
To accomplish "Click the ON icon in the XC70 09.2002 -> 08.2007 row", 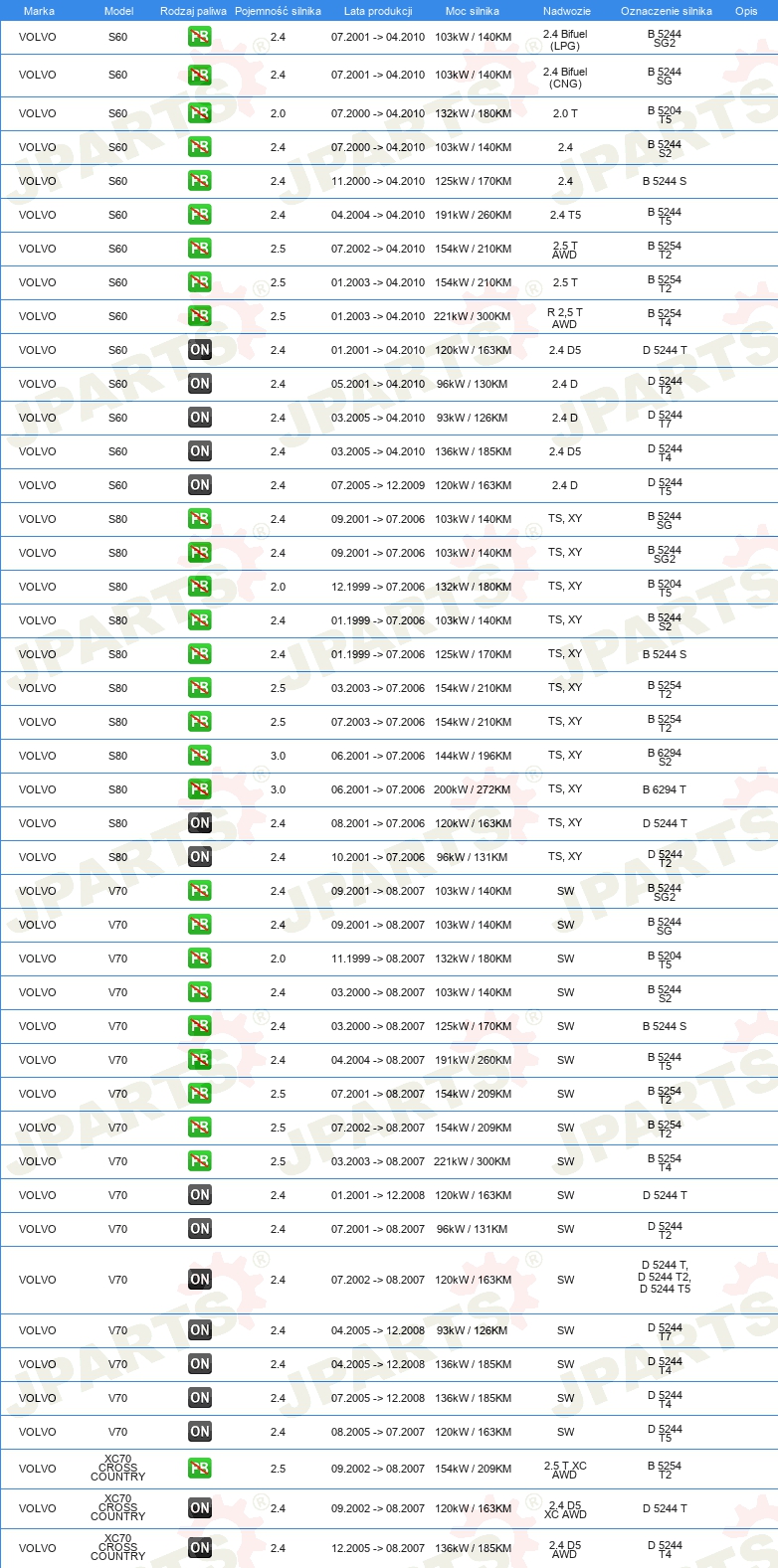I will coord(200,1508).
